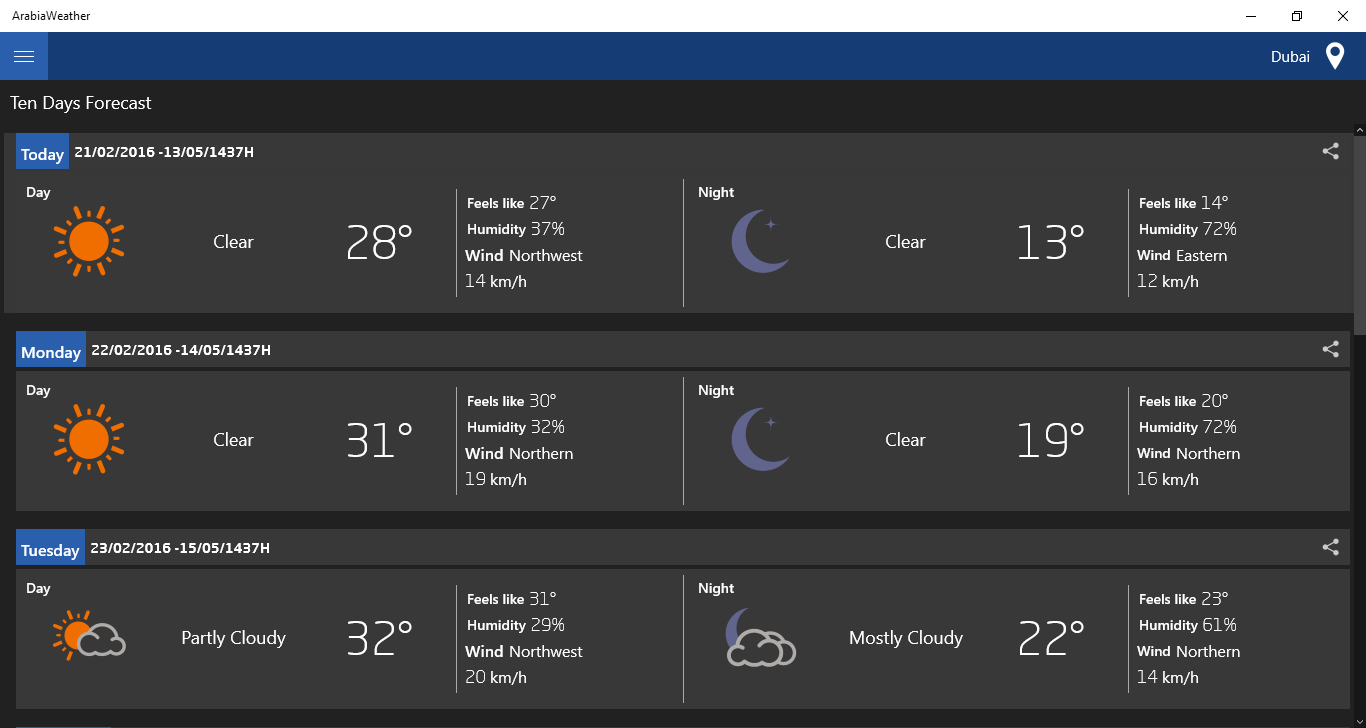Viewport: 1366px width, 728px height.
Task: Select the Tuesday day label
Action: (x=50, y=550)
